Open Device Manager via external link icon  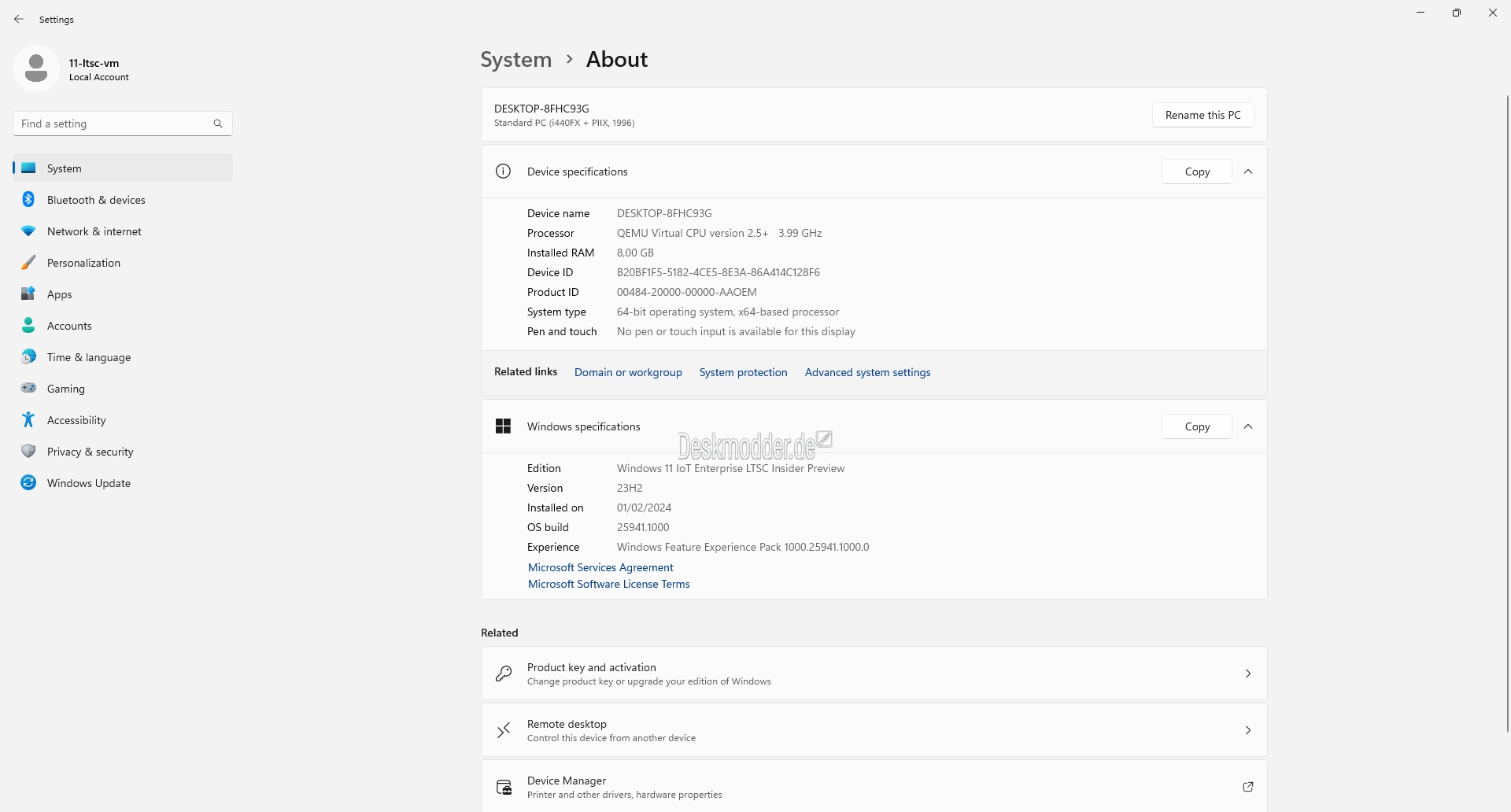click(1248, 787)
